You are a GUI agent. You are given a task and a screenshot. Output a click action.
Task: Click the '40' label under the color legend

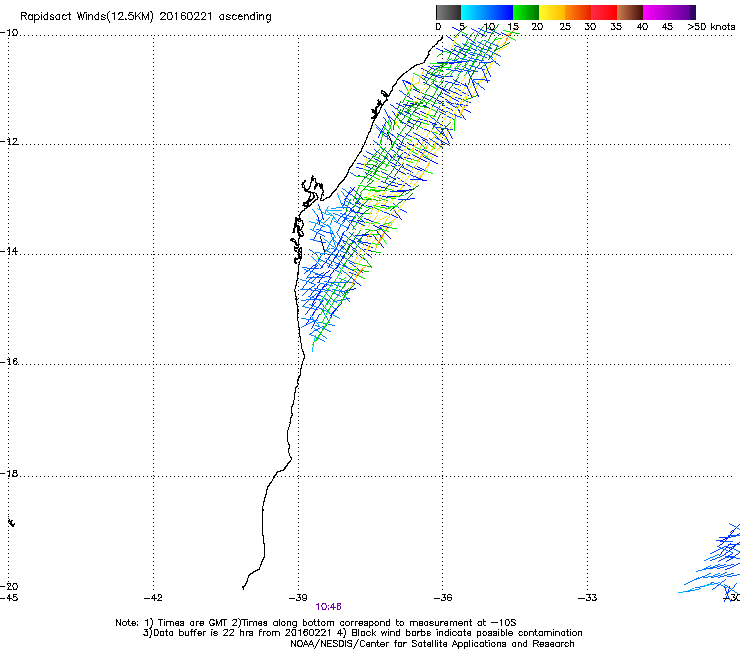pos(642,27)
